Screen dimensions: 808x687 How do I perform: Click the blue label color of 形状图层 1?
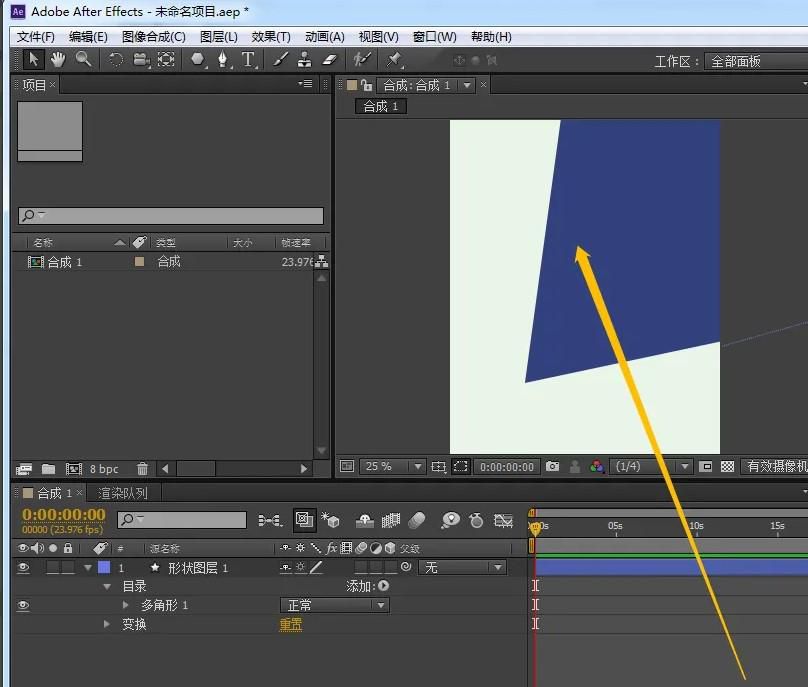coord(104,567)
